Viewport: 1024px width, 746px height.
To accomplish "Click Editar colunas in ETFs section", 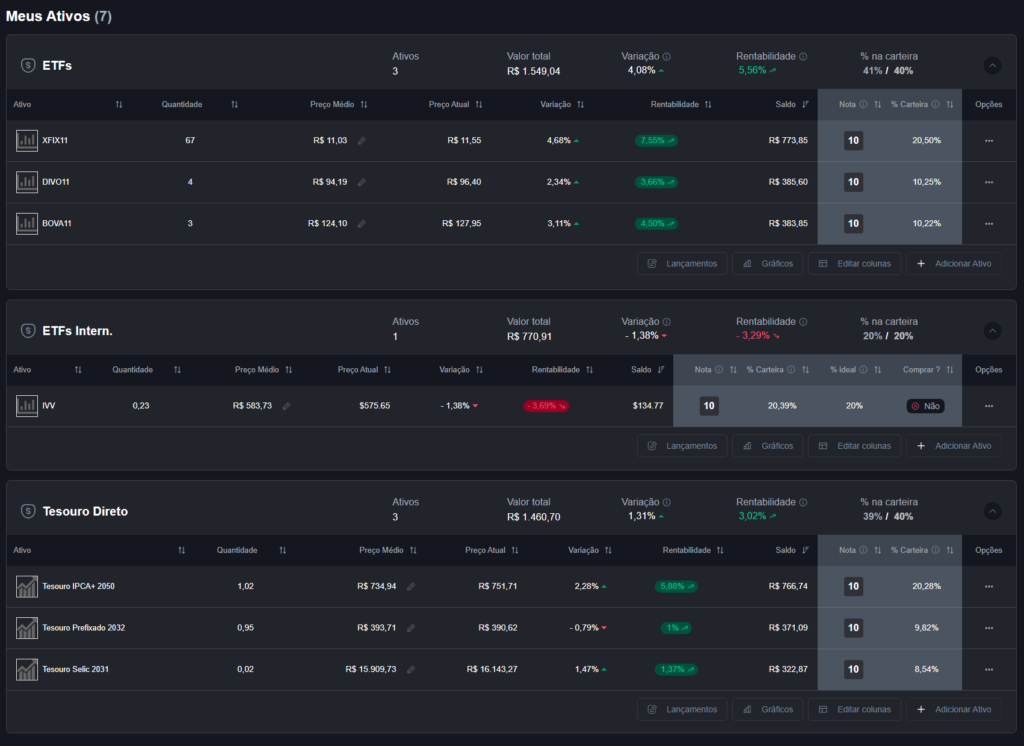I will (x=854, y=264).
